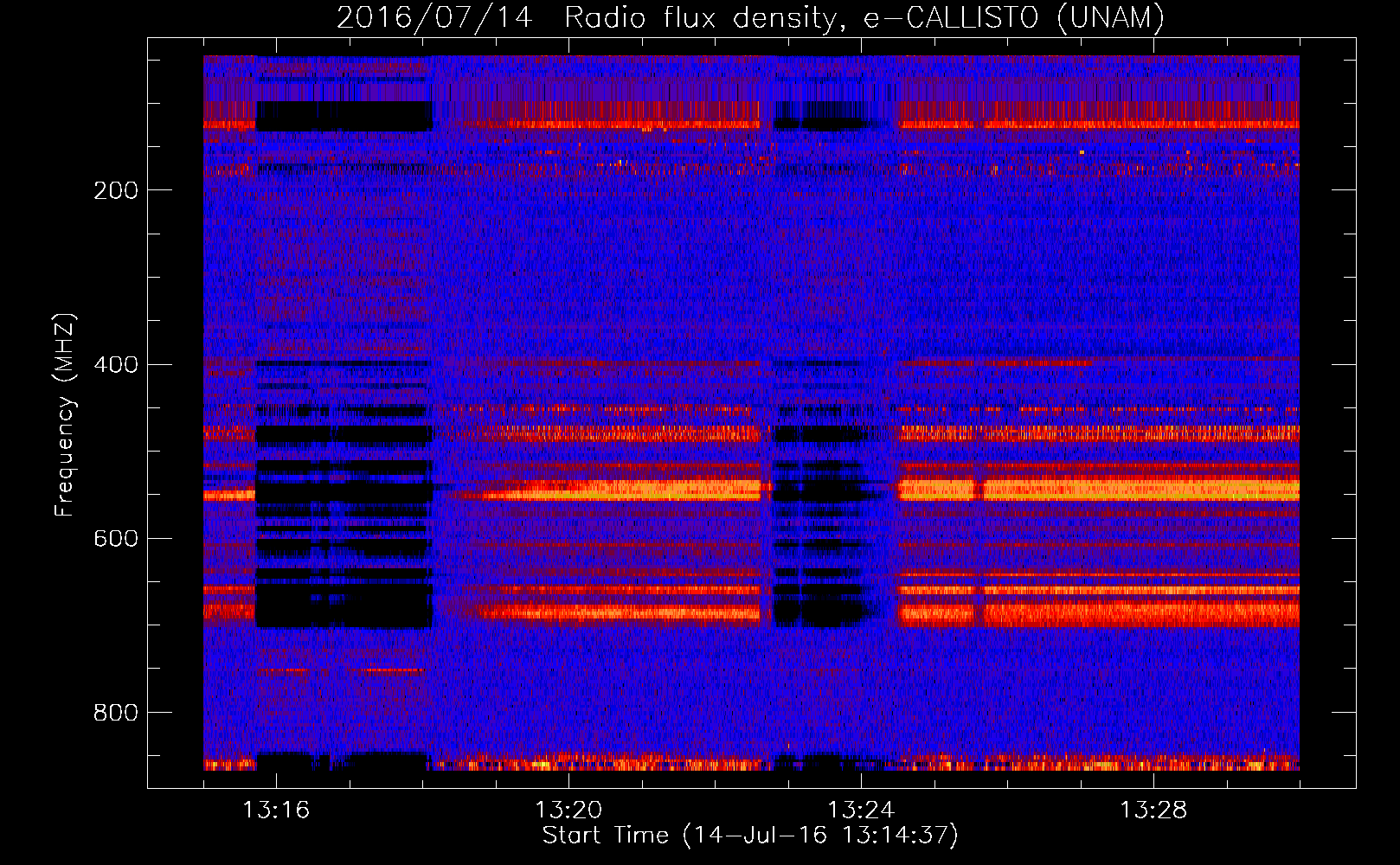Click the plot title '2016/07/14 Radio flux density, e-CALLISTO (UNAM)'

tap(751, 17)
